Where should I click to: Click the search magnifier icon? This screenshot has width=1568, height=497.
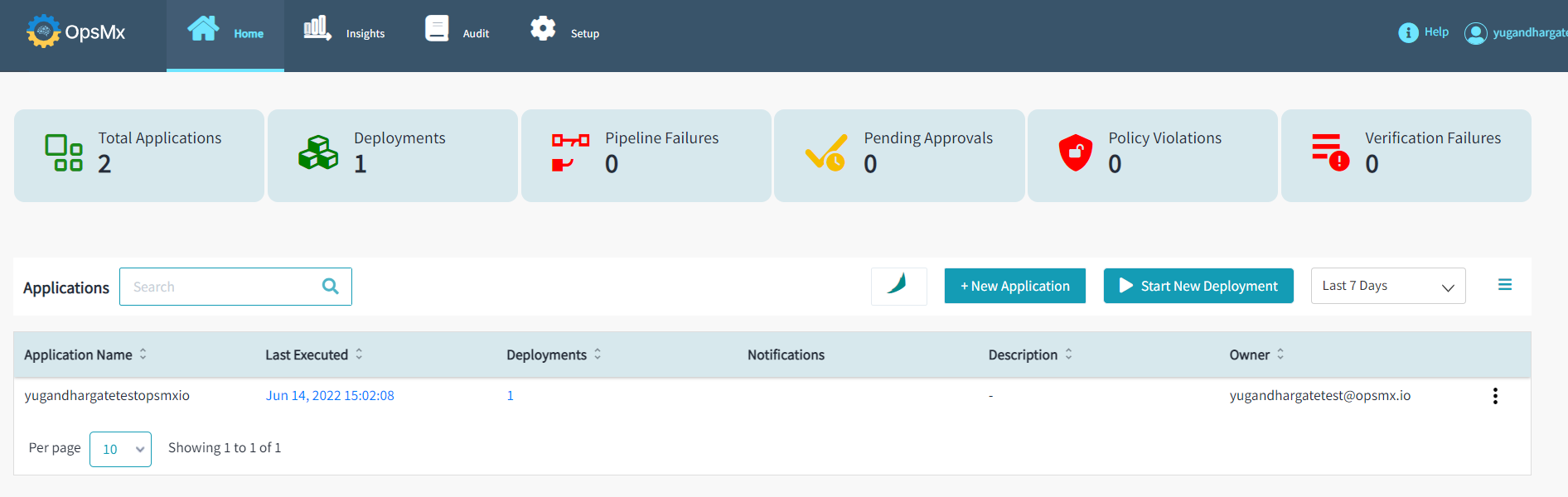click(x=330, y=287)
